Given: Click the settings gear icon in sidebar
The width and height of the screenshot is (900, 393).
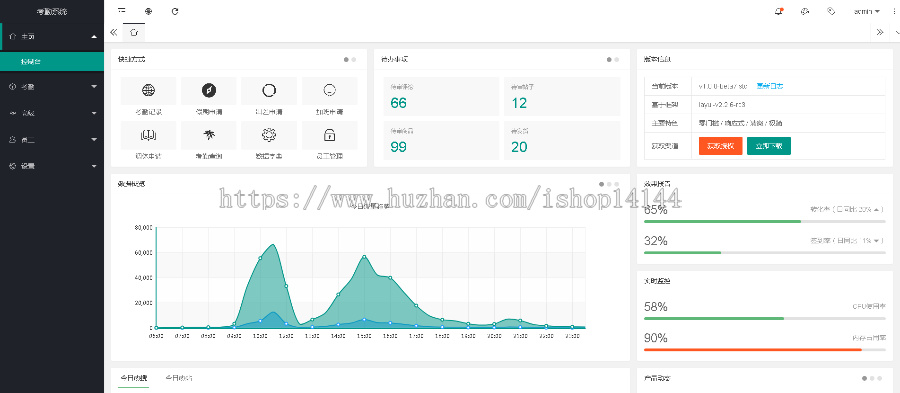Looking at the screenshot, I should tap(13, 166).
